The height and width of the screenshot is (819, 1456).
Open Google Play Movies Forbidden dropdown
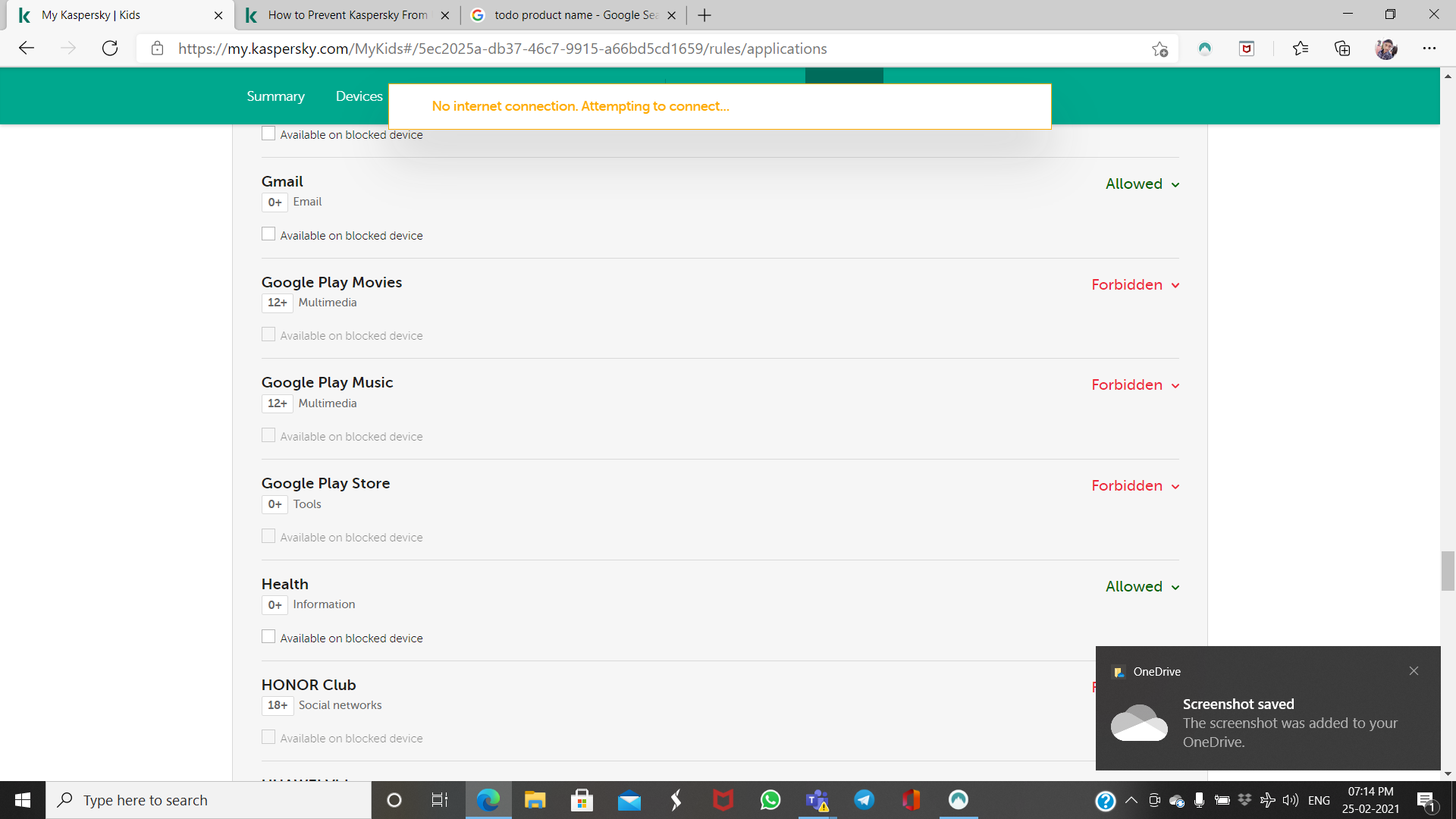[1135, 285]
